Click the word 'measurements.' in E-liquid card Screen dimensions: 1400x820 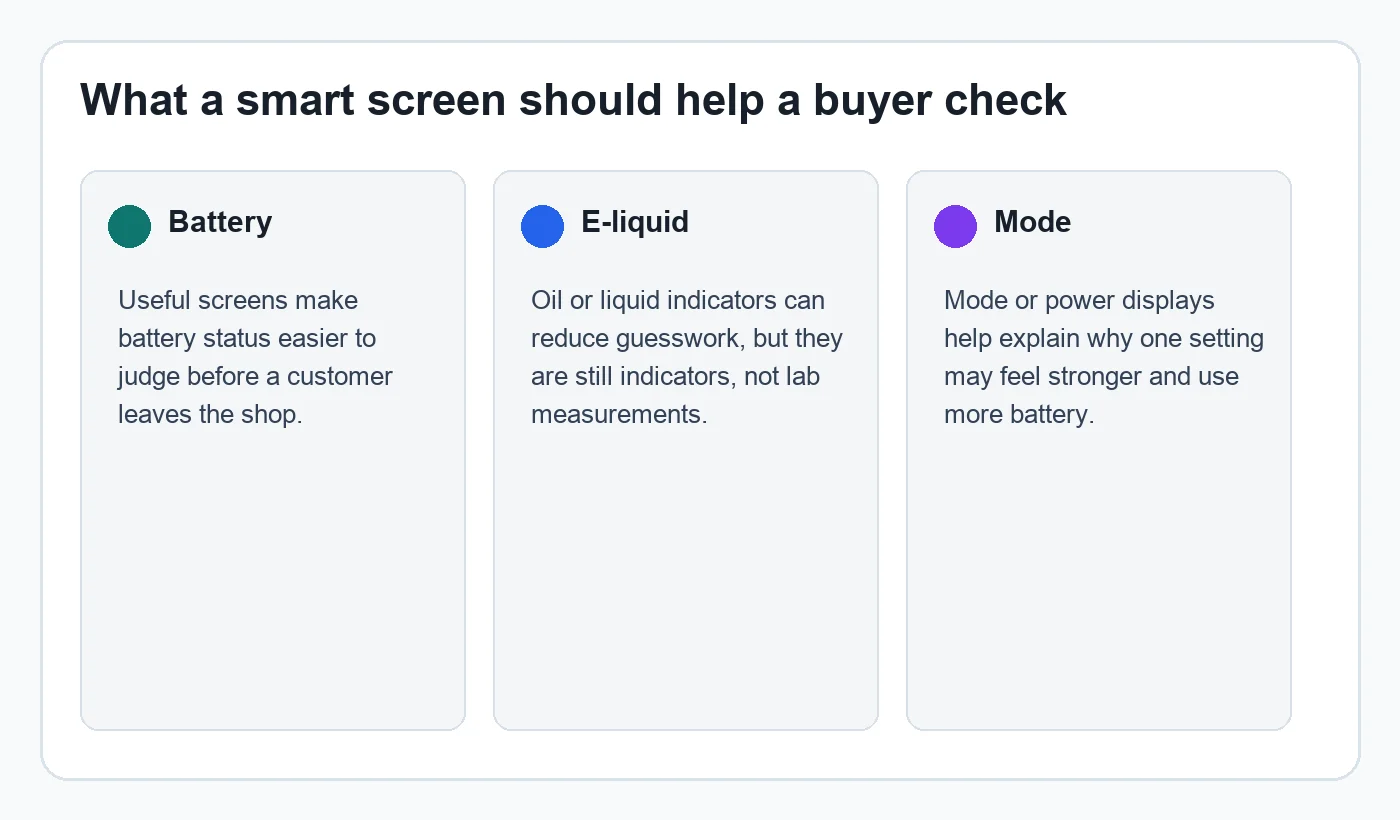click(x=619, y=414)
